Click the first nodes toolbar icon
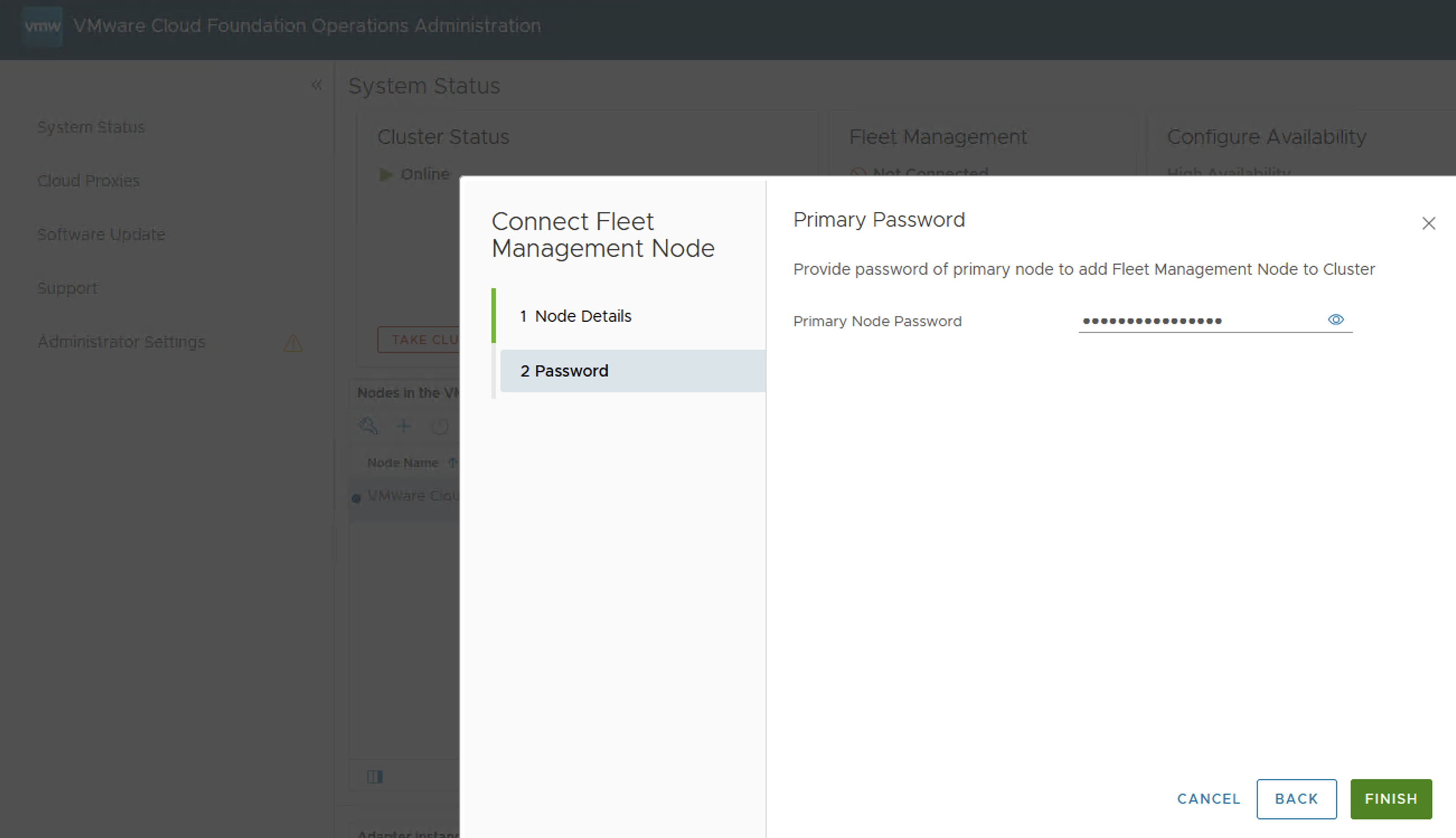1456x838 pixels. 368,426
